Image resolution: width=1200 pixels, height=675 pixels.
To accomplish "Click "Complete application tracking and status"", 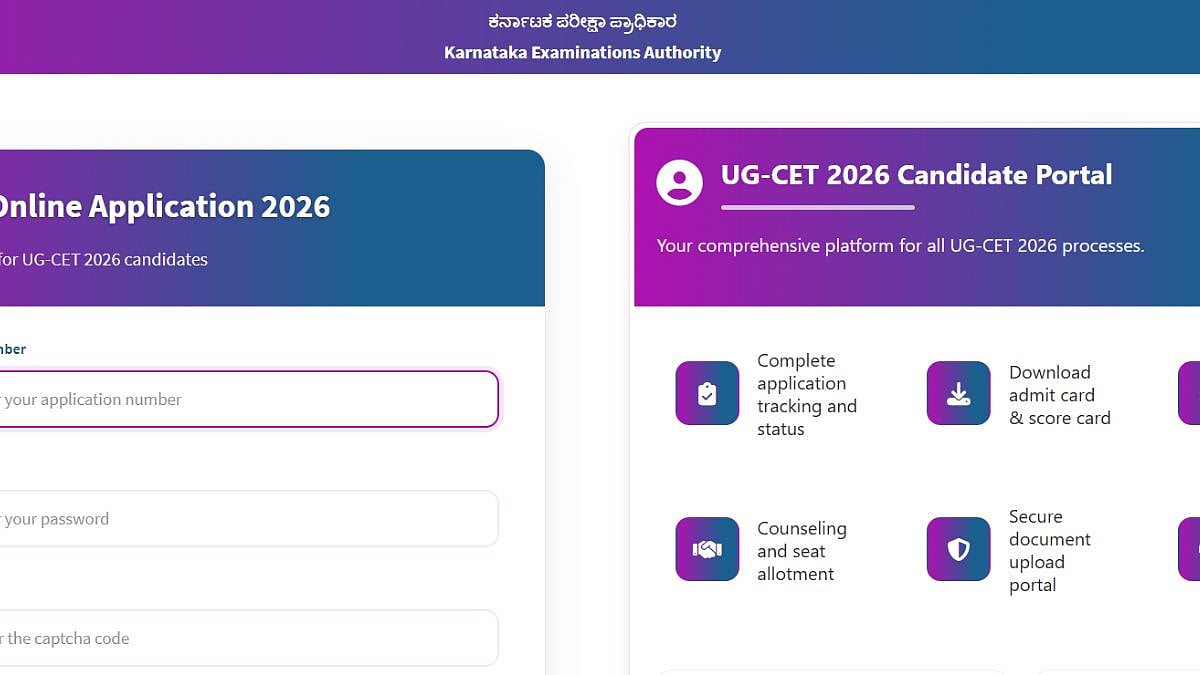I will point(806,394).
